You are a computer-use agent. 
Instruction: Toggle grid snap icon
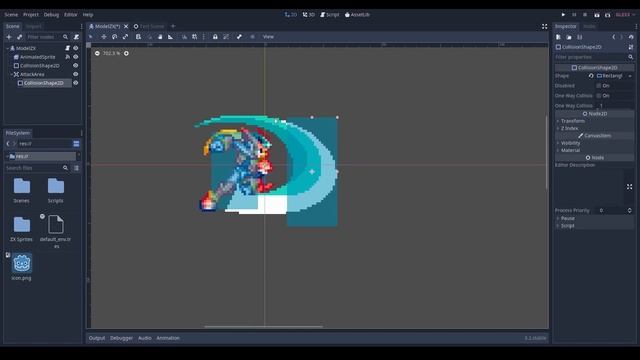(195, 37)
